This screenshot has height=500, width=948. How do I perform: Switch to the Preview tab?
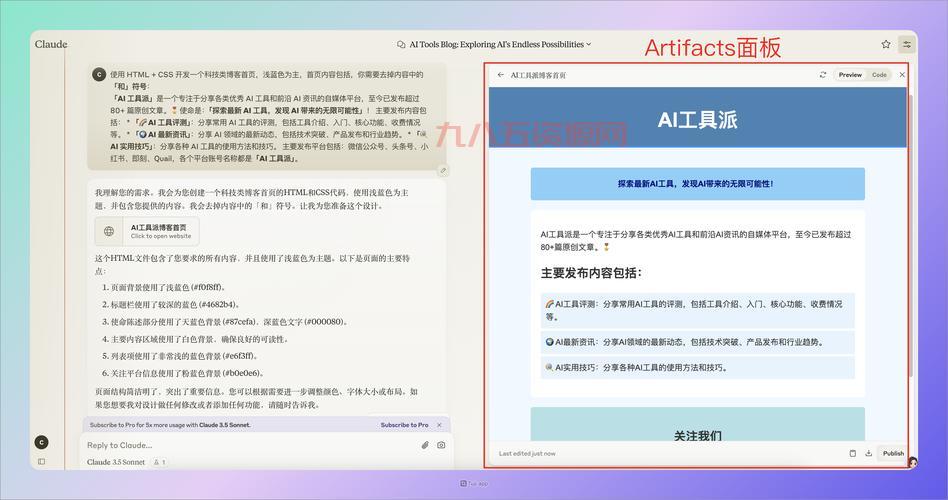coord(850,75)
